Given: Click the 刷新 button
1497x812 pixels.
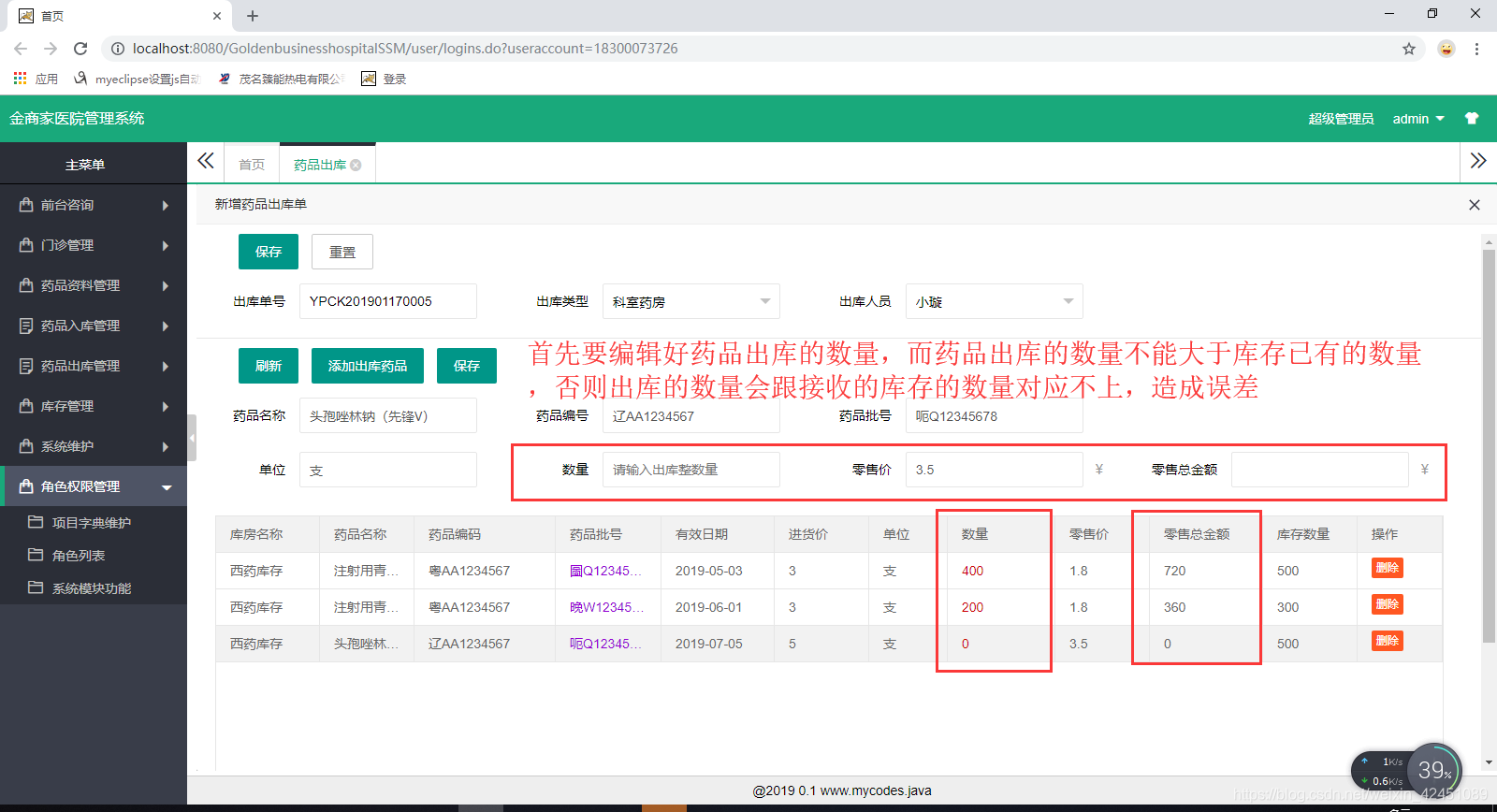Looking at the screenshot, I should point(269,366).
